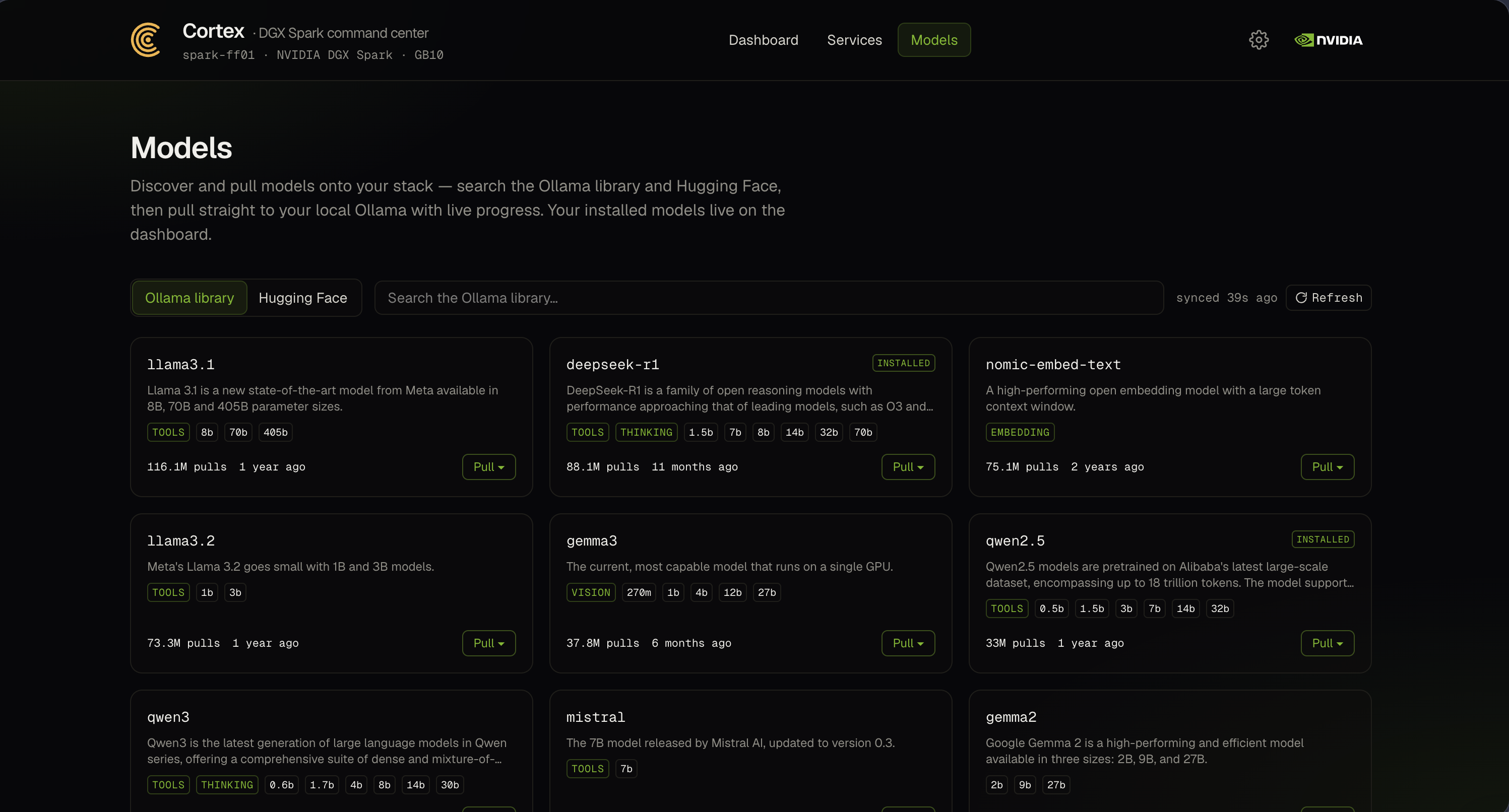The image size is (1509, 812).
Task: Click the 32b size tag on deepseek-r1
Action: point(828,432)
